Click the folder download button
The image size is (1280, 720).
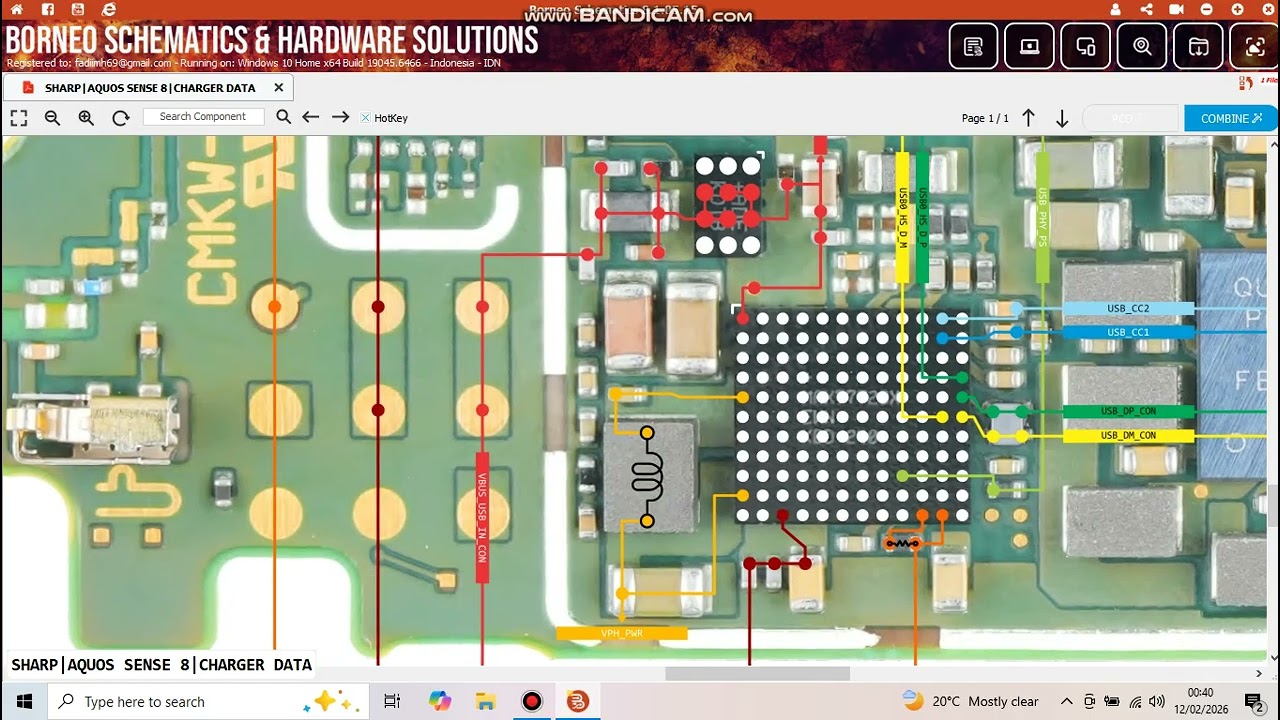[x=1198, y=46]
